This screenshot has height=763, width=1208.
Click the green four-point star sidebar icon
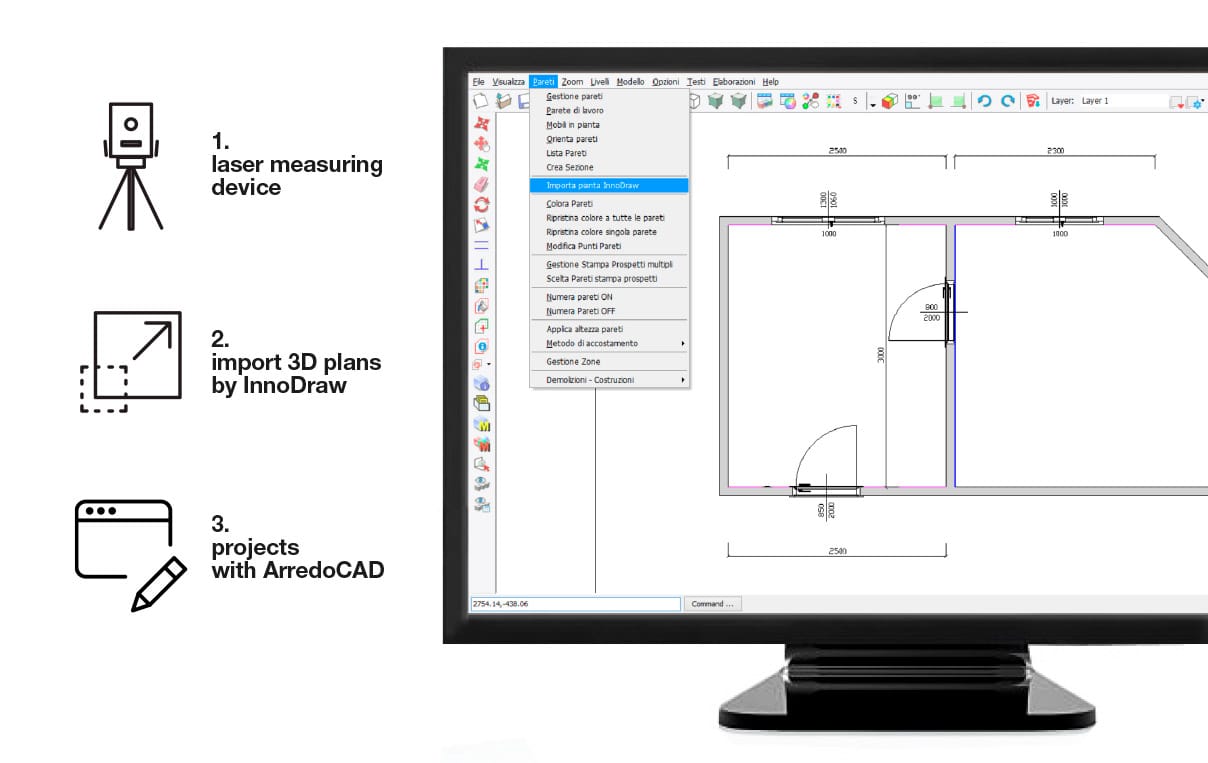tap(481, 164)
